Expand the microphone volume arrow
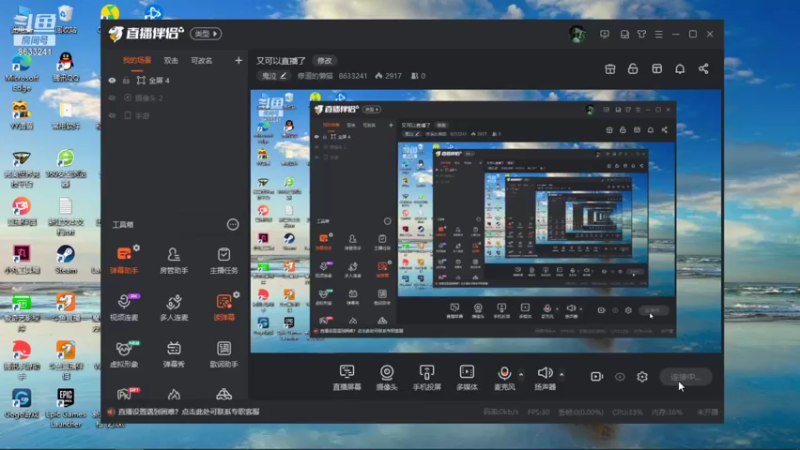 521,374
